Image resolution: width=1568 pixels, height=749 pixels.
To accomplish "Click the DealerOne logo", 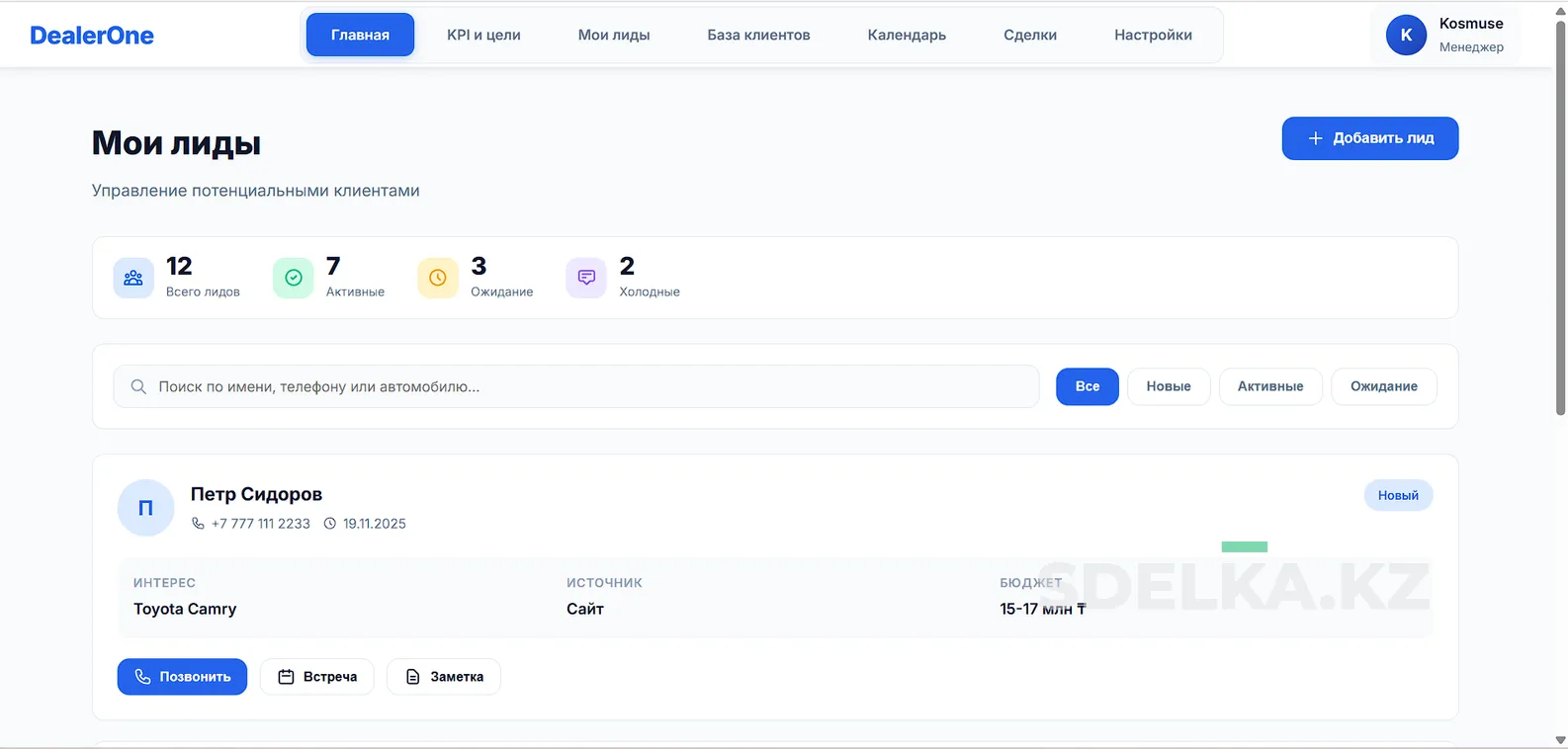I will (92, 36).
